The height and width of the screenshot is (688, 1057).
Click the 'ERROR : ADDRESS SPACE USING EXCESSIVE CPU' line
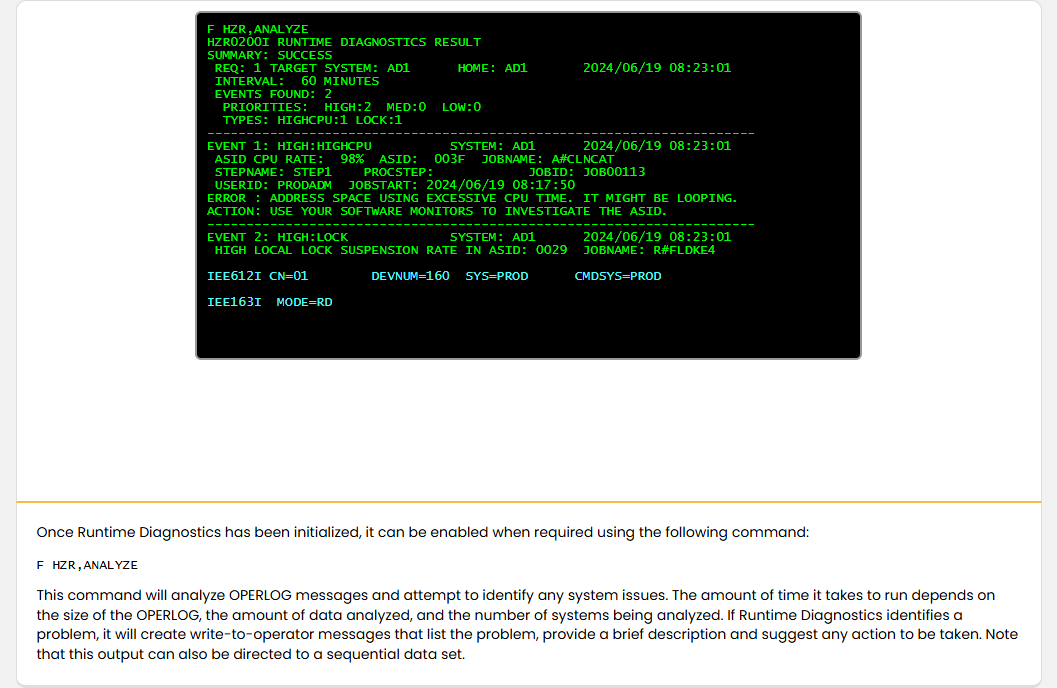point(472,198)
